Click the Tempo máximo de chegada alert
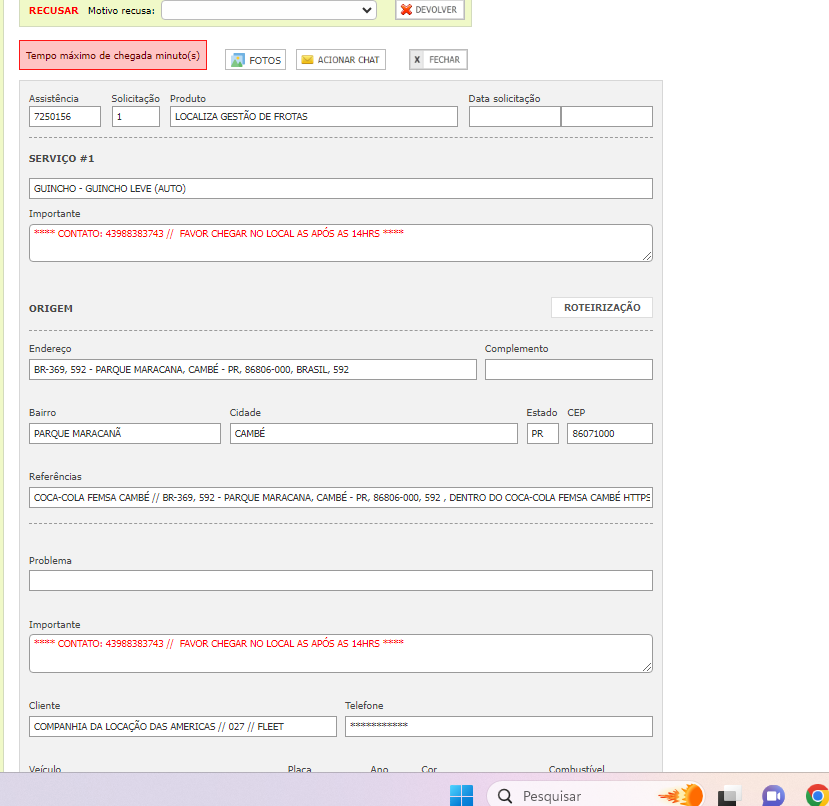The image size is (829, 806). [113, 55]
